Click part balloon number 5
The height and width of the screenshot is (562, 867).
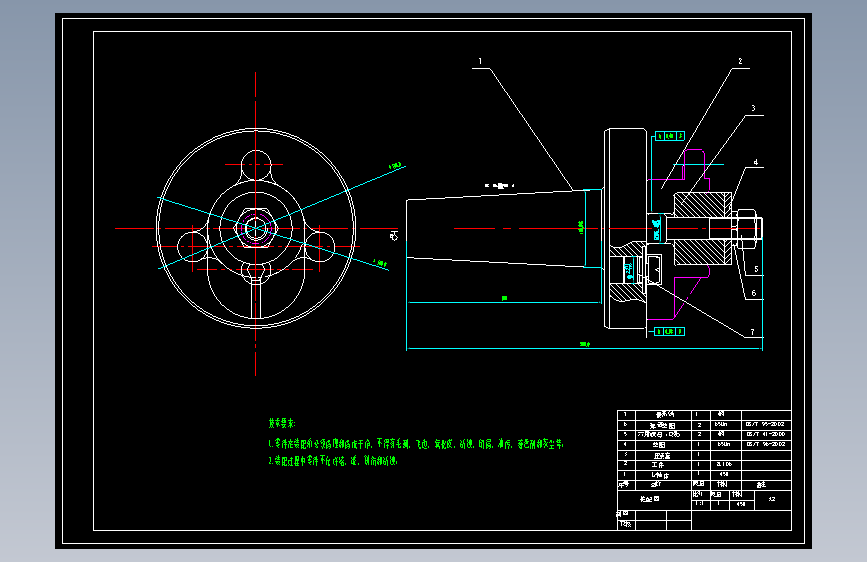[x=756, y=269]
